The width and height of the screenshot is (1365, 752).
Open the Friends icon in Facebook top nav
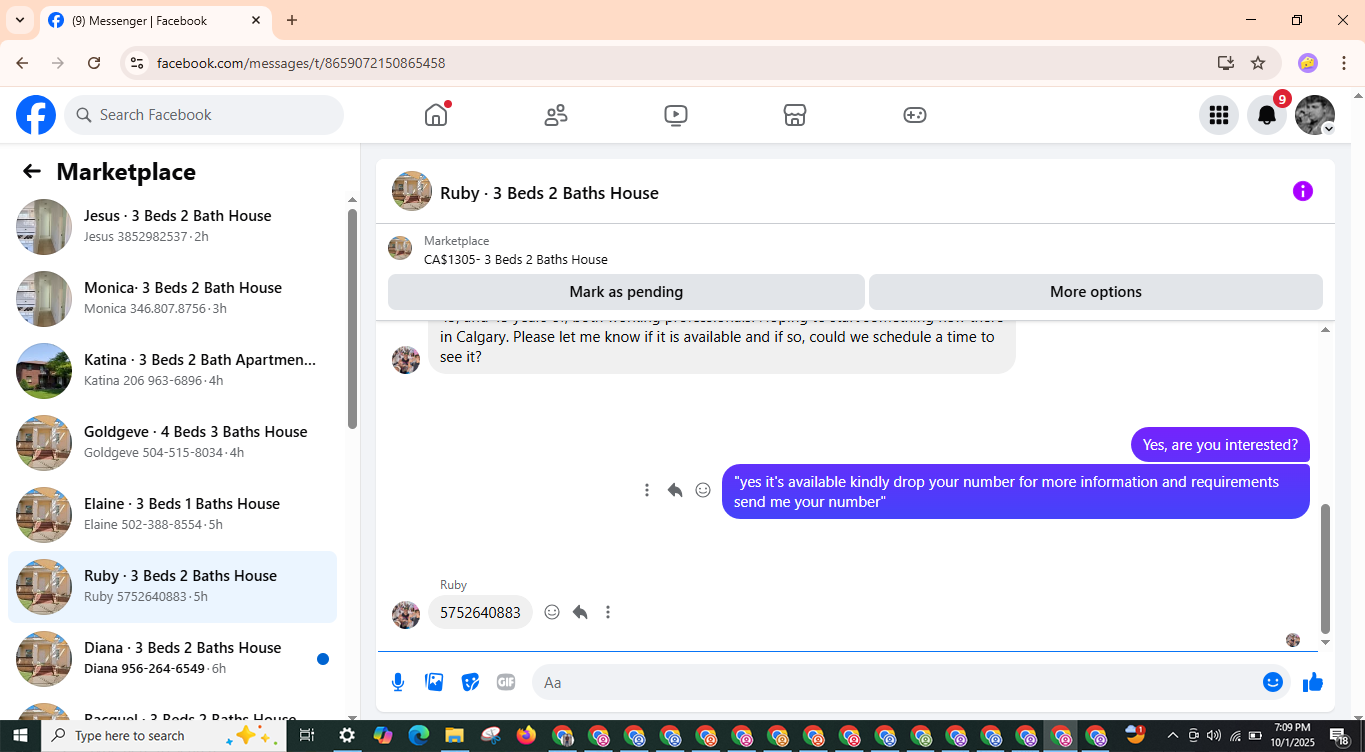coord(556,115)
